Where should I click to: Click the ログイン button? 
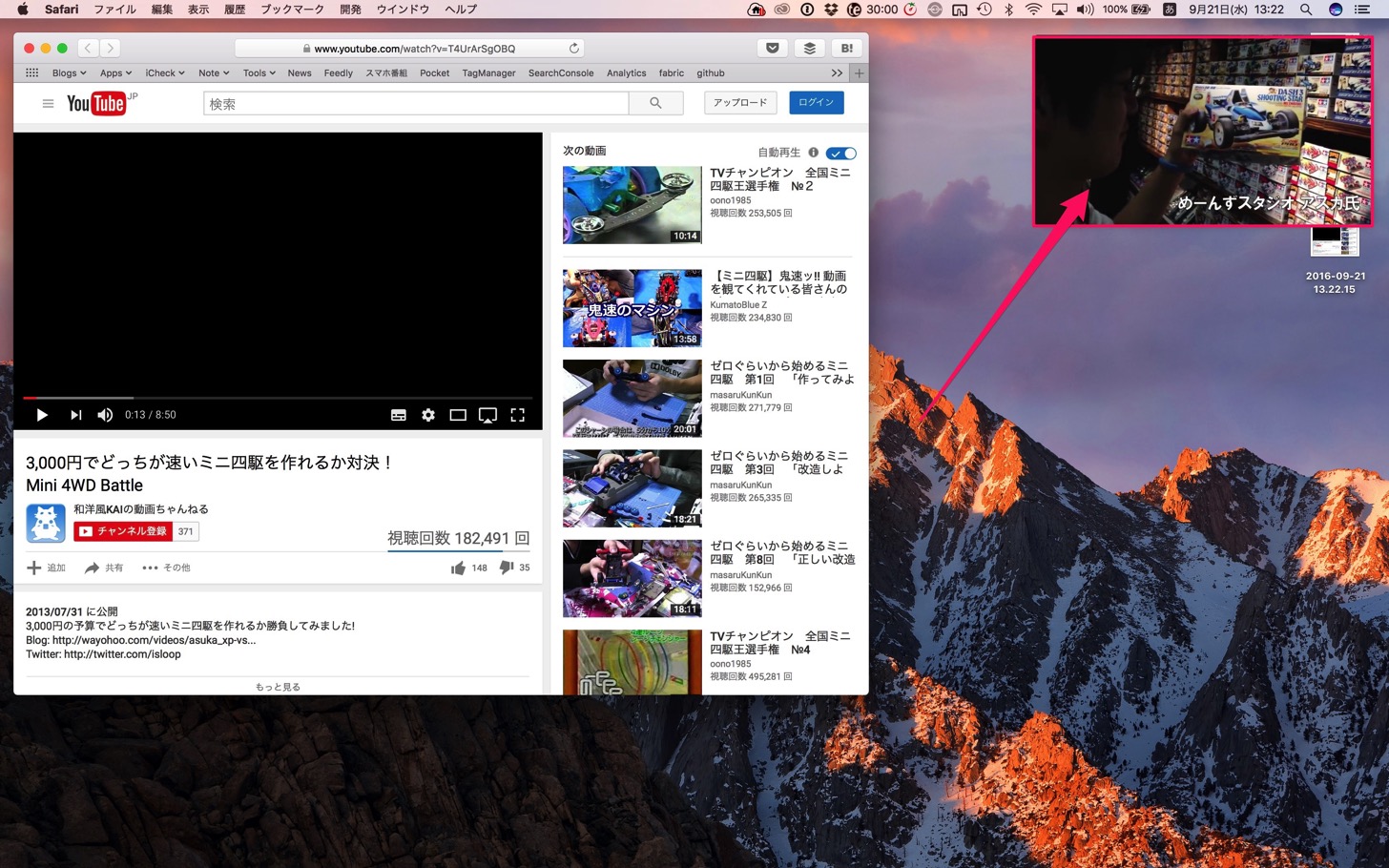coord(816,102)
